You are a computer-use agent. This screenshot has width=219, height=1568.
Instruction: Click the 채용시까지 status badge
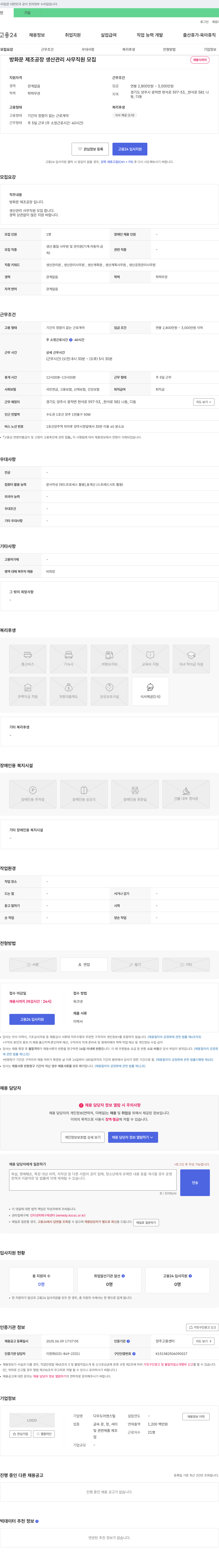pyautogui.click(x=200, y=60)
